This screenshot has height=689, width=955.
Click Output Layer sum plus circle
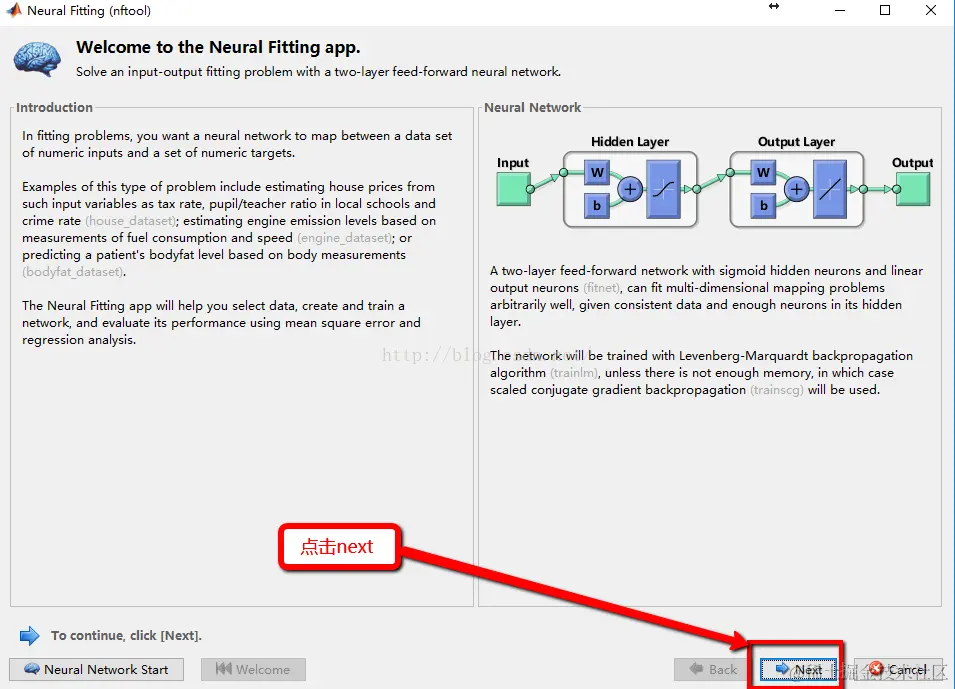click(796, 189)
